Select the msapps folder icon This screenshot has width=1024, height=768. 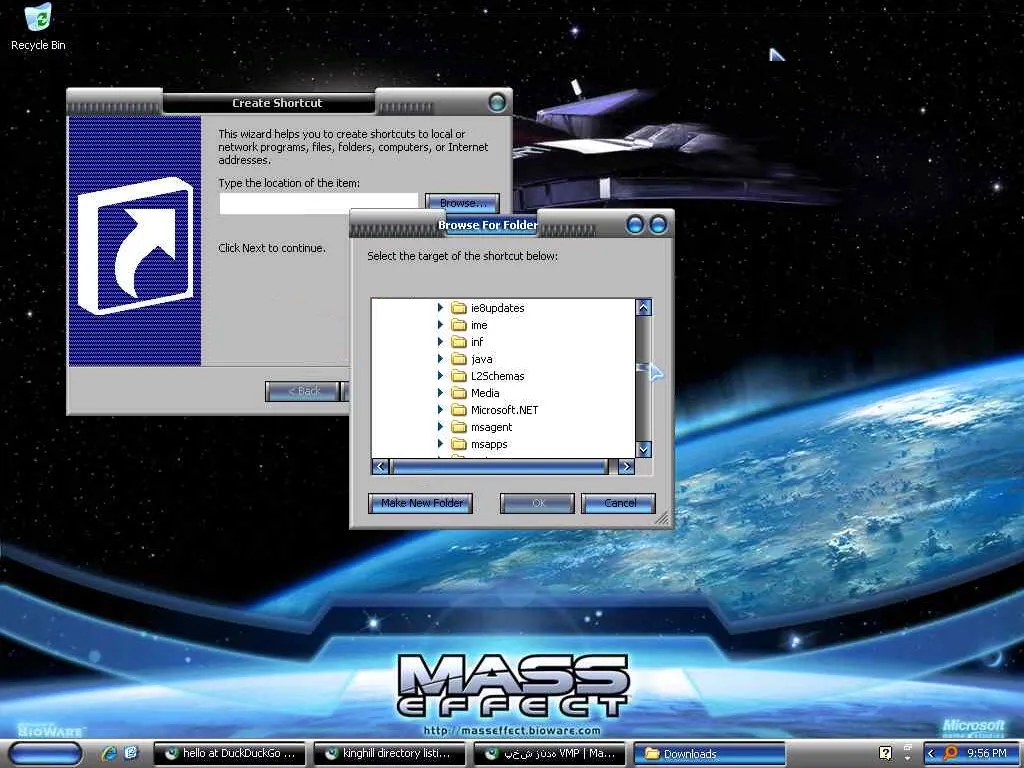pos(459,443)
